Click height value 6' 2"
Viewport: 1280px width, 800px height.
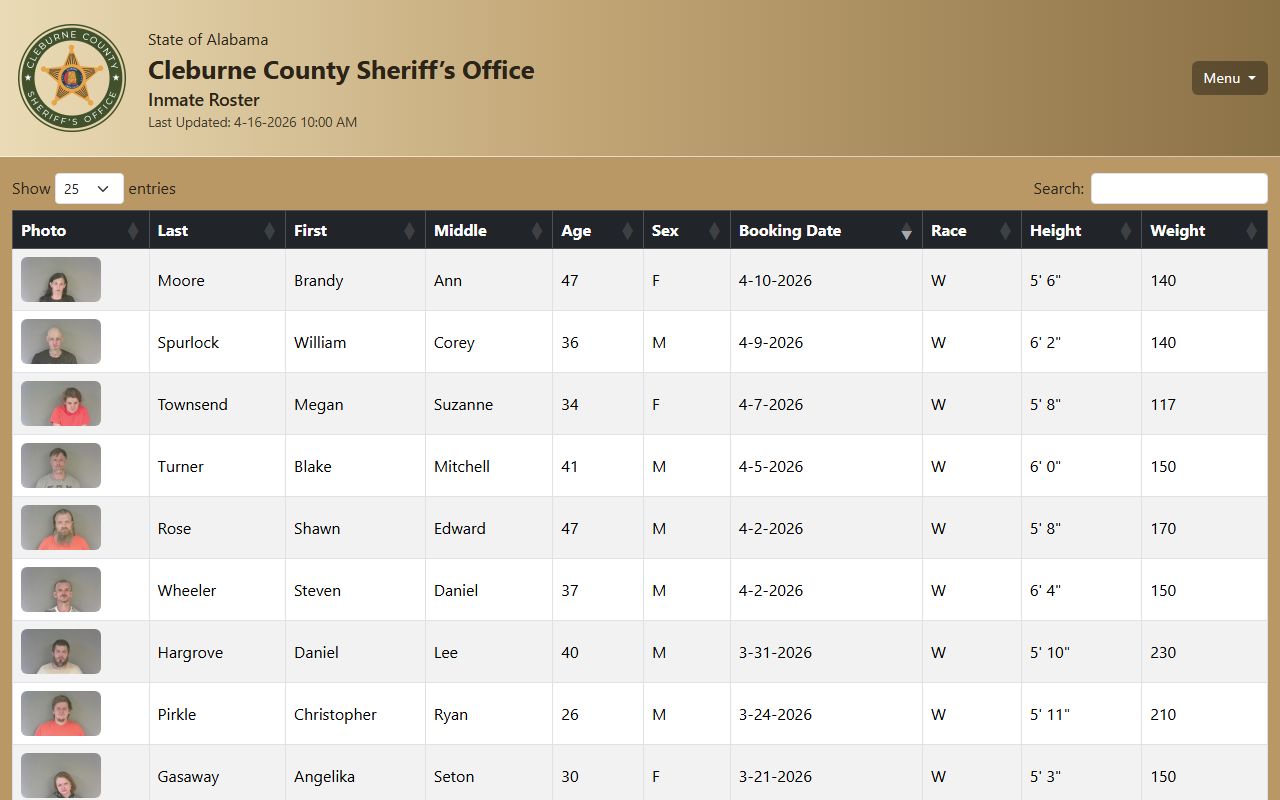click(x=1045, y=342)
